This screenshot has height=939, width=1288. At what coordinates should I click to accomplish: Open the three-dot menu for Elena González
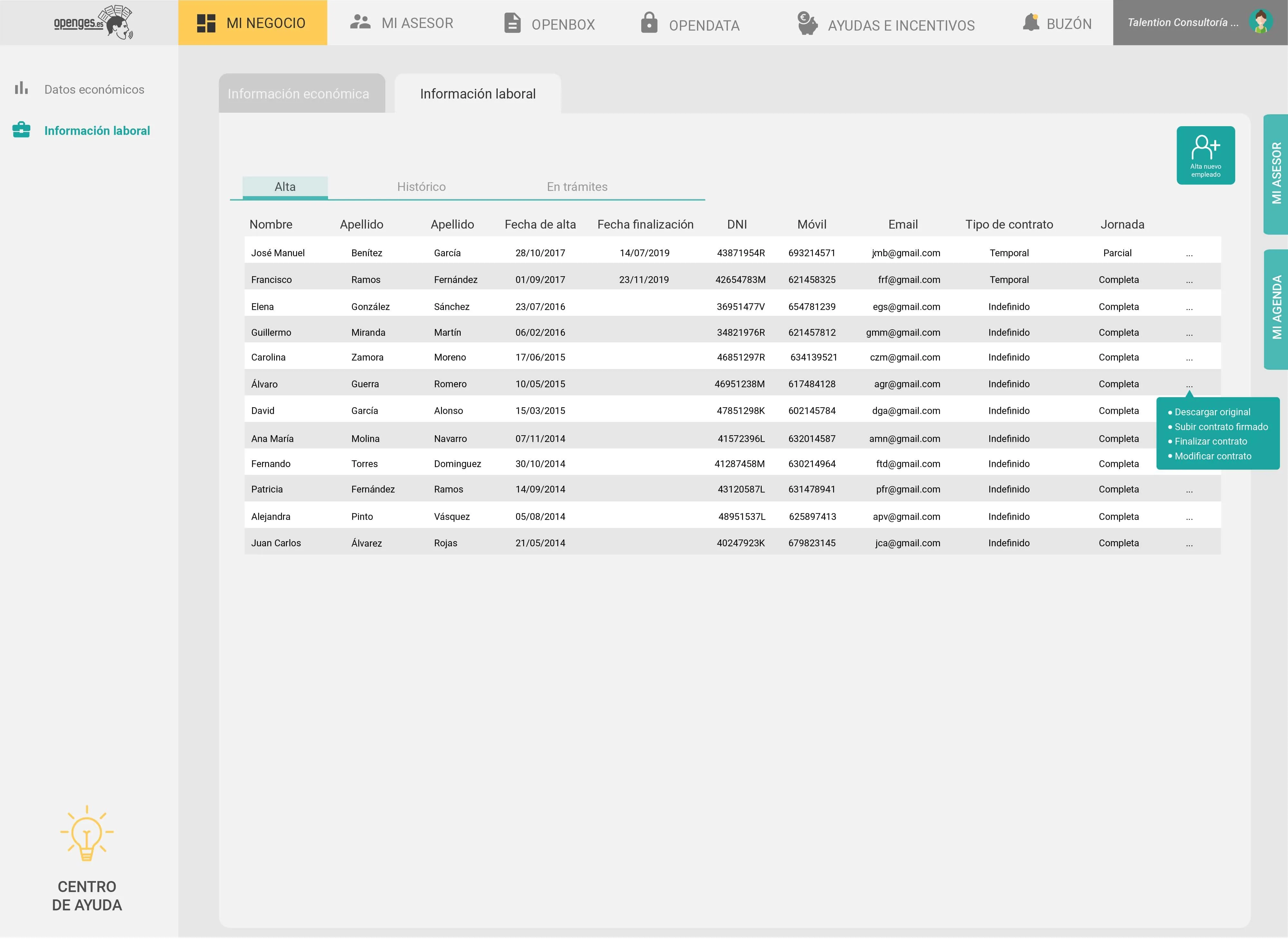pyautogui.click(x=1189, y=307)
